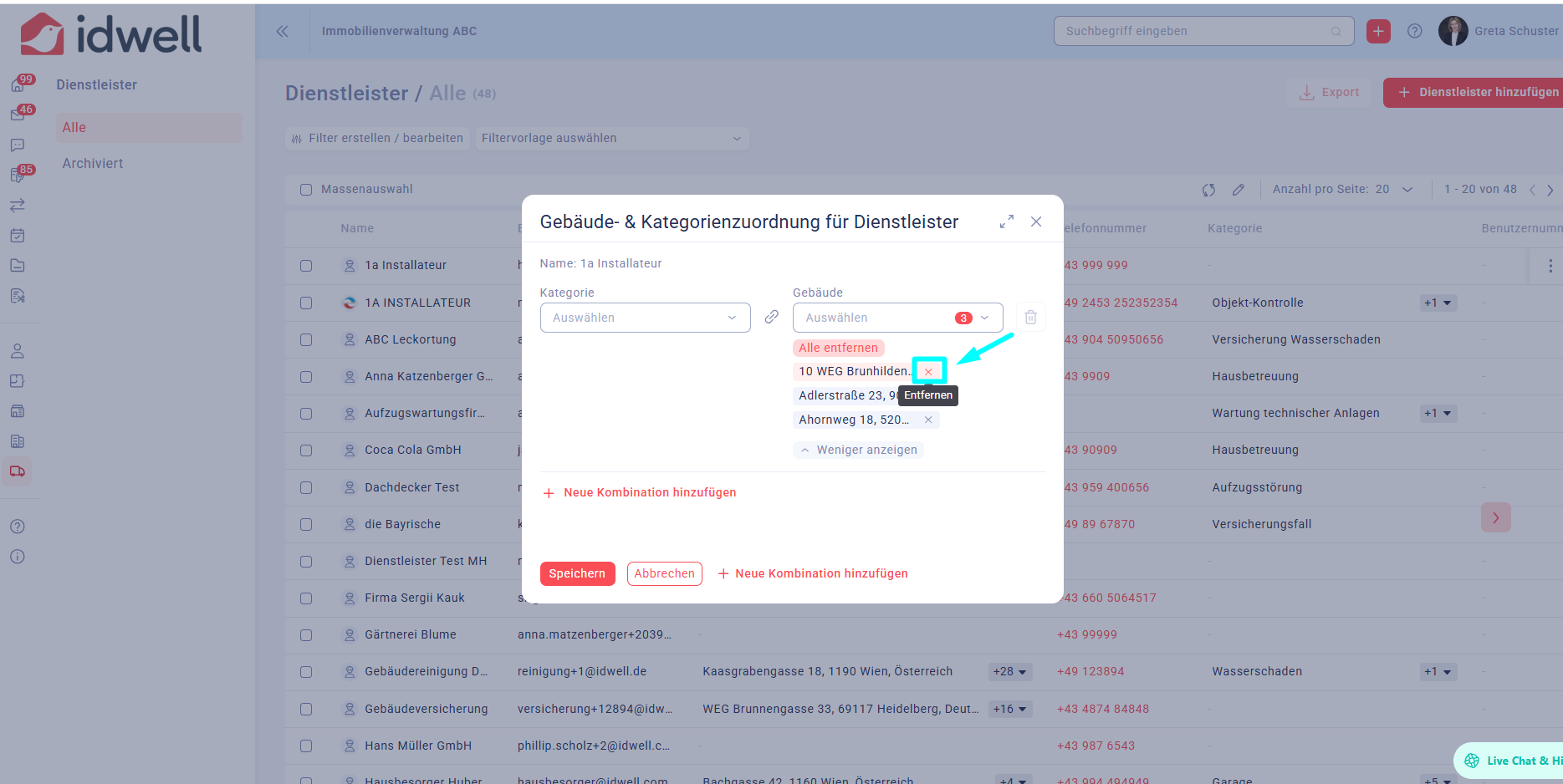Focus the Suchbegriff eingeben search field

tap(1204, 31)
